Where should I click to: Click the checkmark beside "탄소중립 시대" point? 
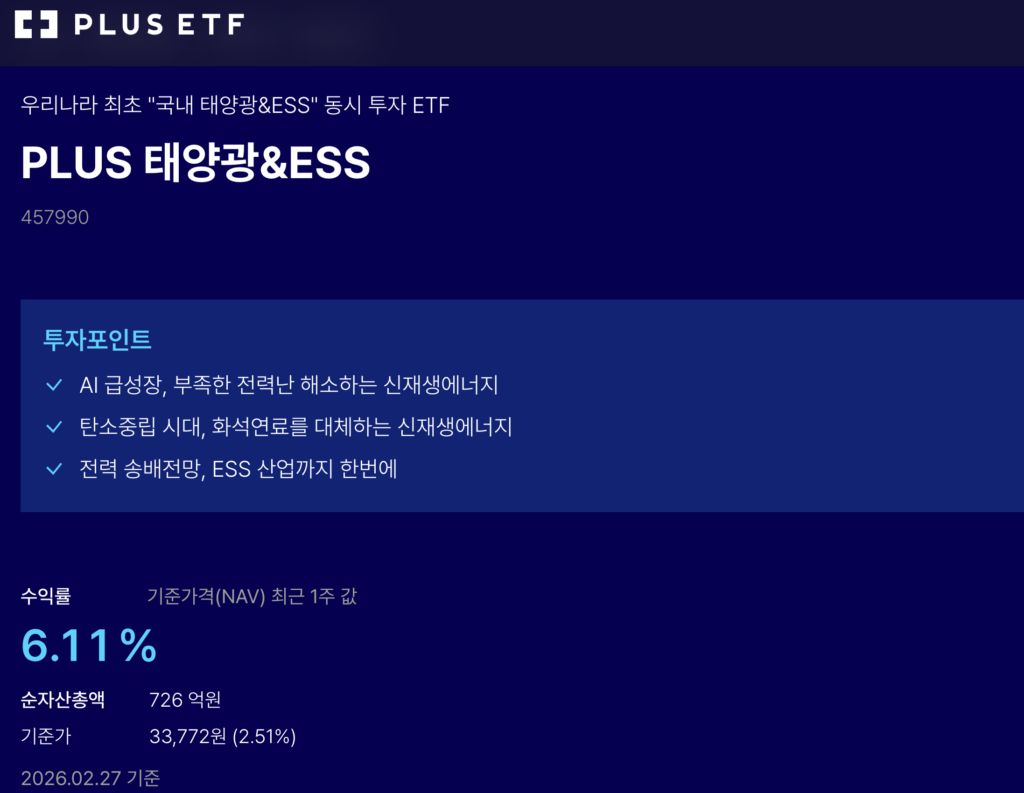pyautogui.click(x=55, y=427)
